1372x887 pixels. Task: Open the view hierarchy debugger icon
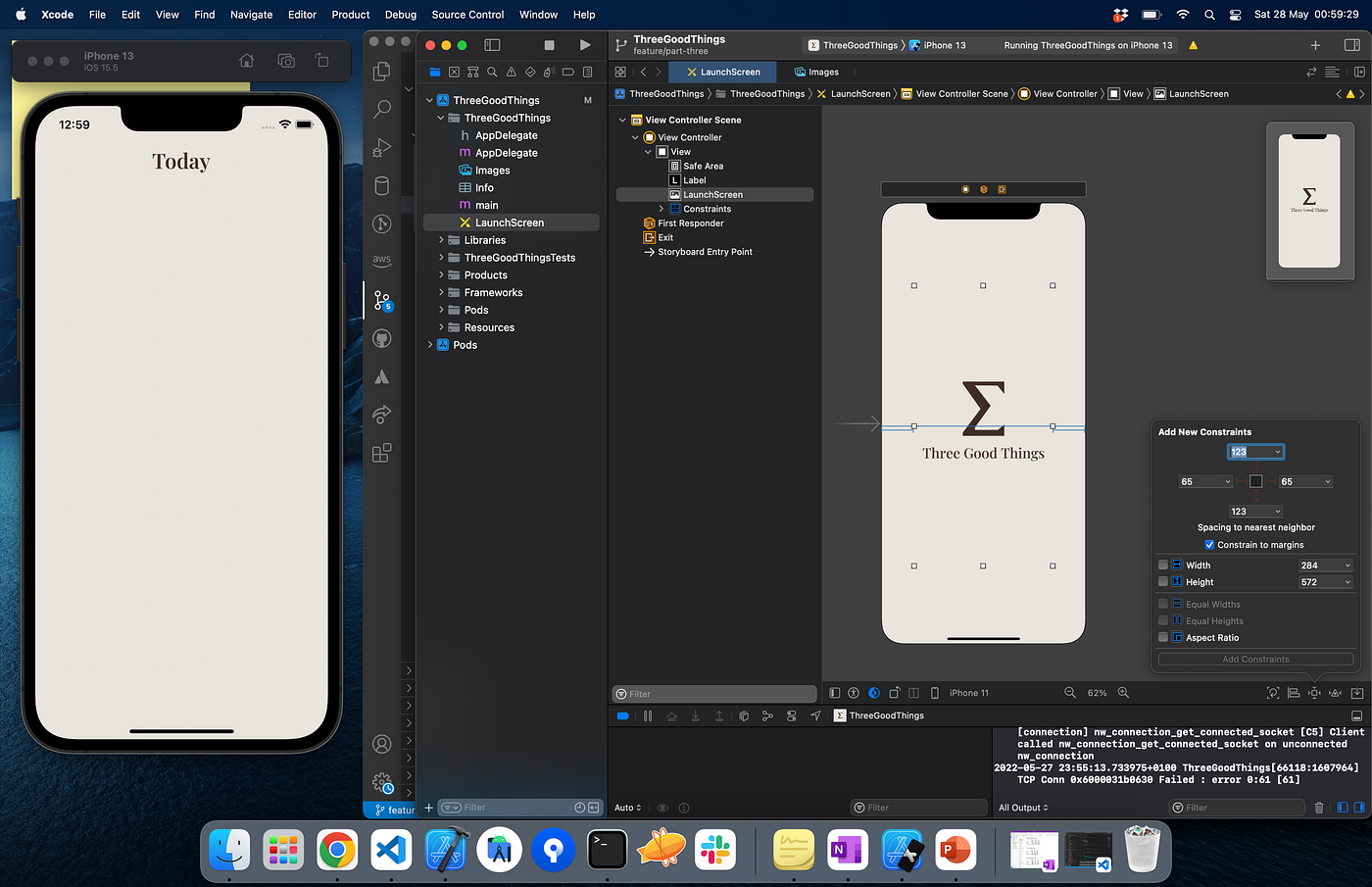tap(743, 715)
